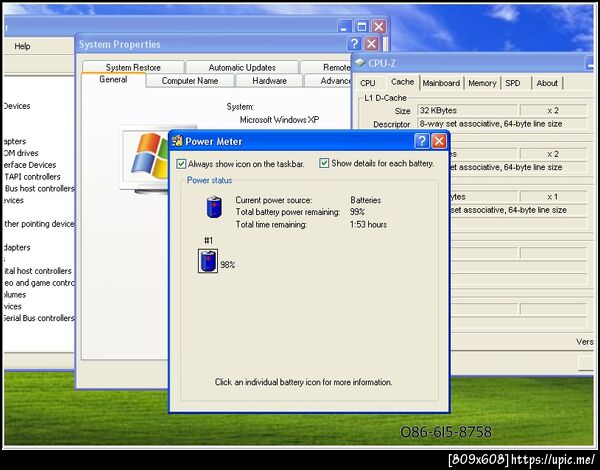The width and height of the screenshot is (600, 470).
Task: Minimize the background Device Manager window
Action: (344, 27)
